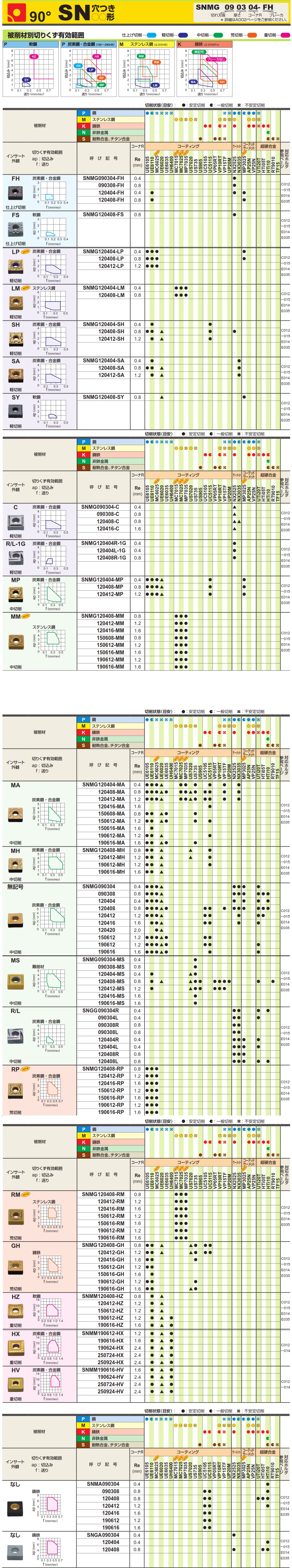
Task: Select part number SNMG120408-SY
Action: click(x=103, y=397)
